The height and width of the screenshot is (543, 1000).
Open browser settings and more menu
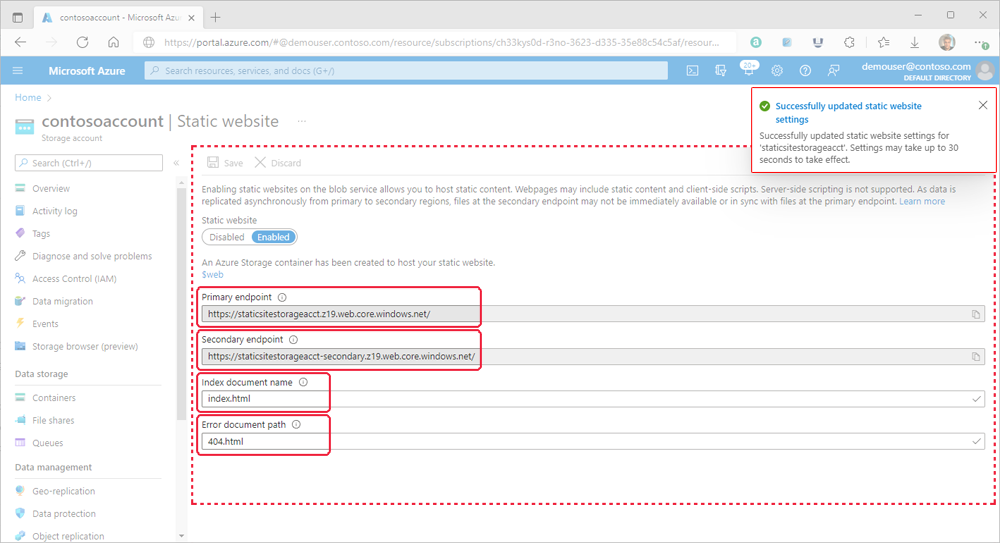tap(981, 42)
